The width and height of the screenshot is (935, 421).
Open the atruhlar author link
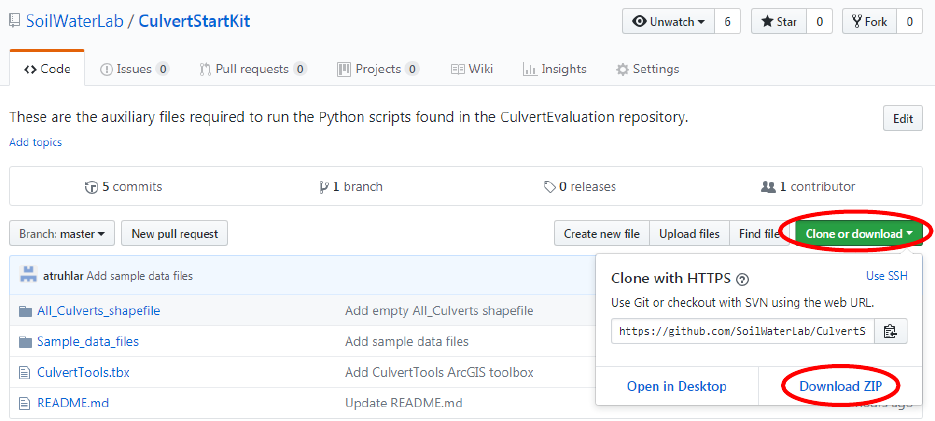tap(64, 276)
